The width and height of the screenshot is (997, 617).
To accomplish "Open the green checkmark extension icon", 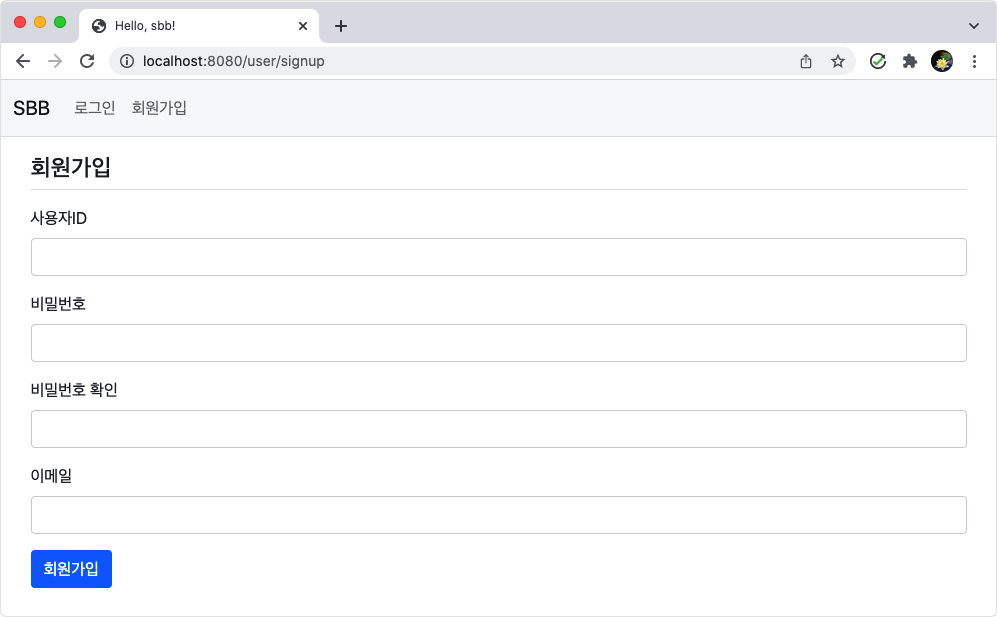I will pyautogui.click(x=878, y=61).
